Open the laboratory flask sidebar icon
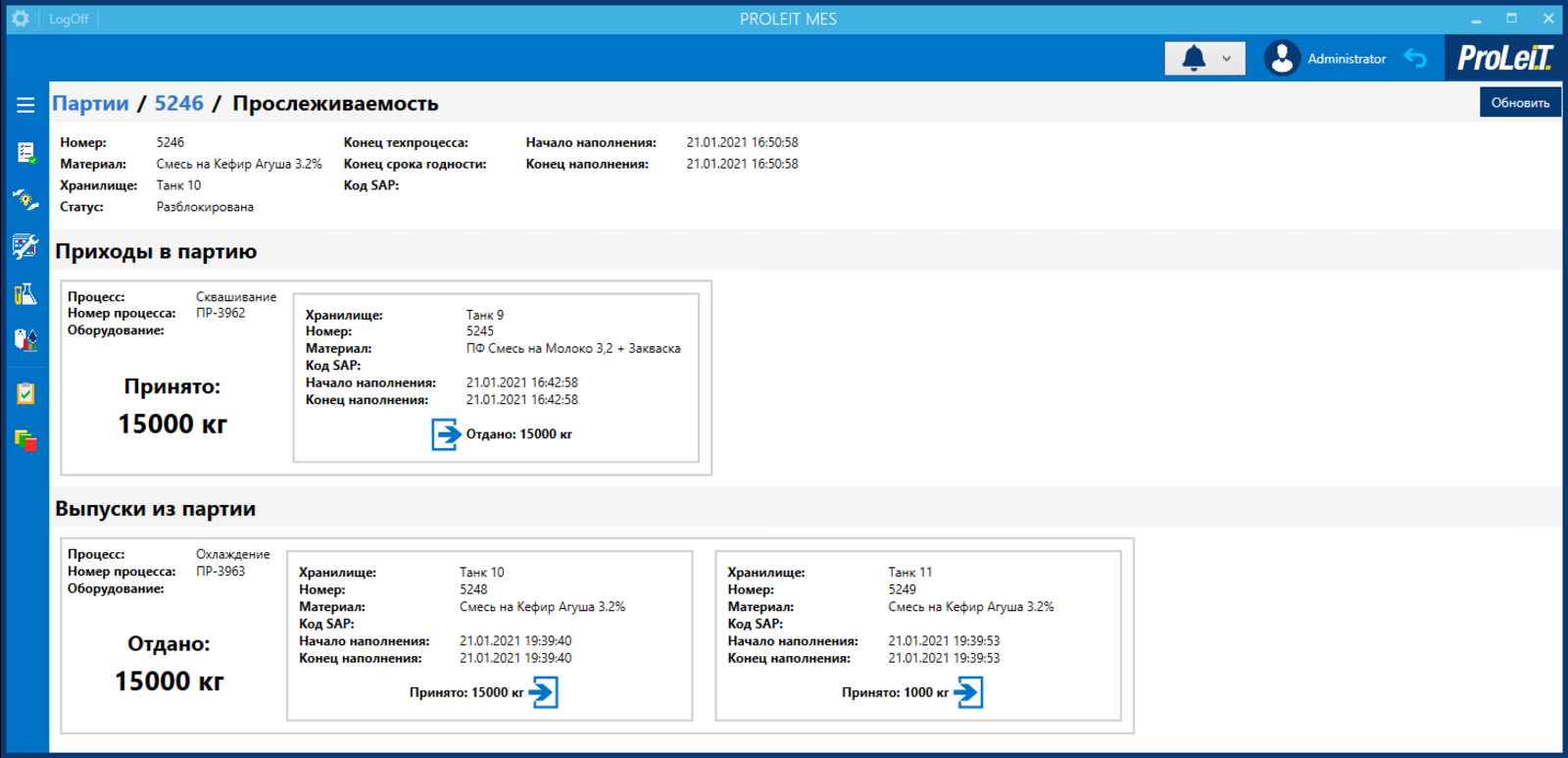The height and width of the screenshot is (758, 1568). 25,293
